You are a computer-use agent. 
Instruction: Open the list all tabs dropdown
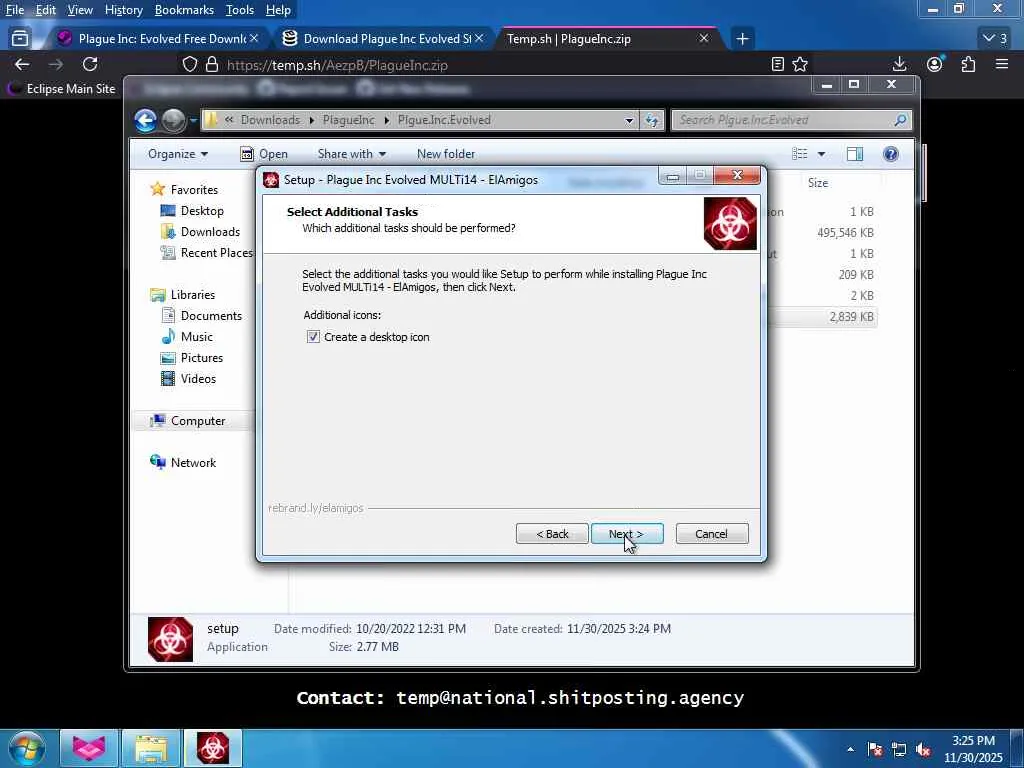pyautogui.click(x=995, y=39)
